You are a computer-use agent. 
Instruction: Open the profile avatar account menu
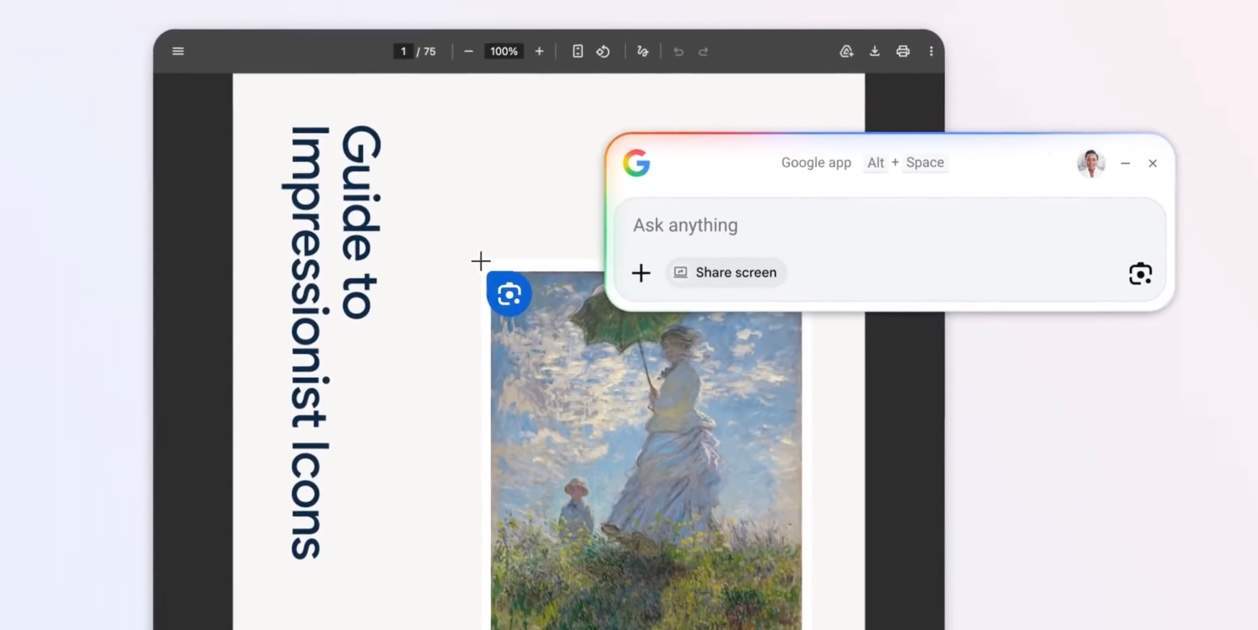pos(1090,163)
